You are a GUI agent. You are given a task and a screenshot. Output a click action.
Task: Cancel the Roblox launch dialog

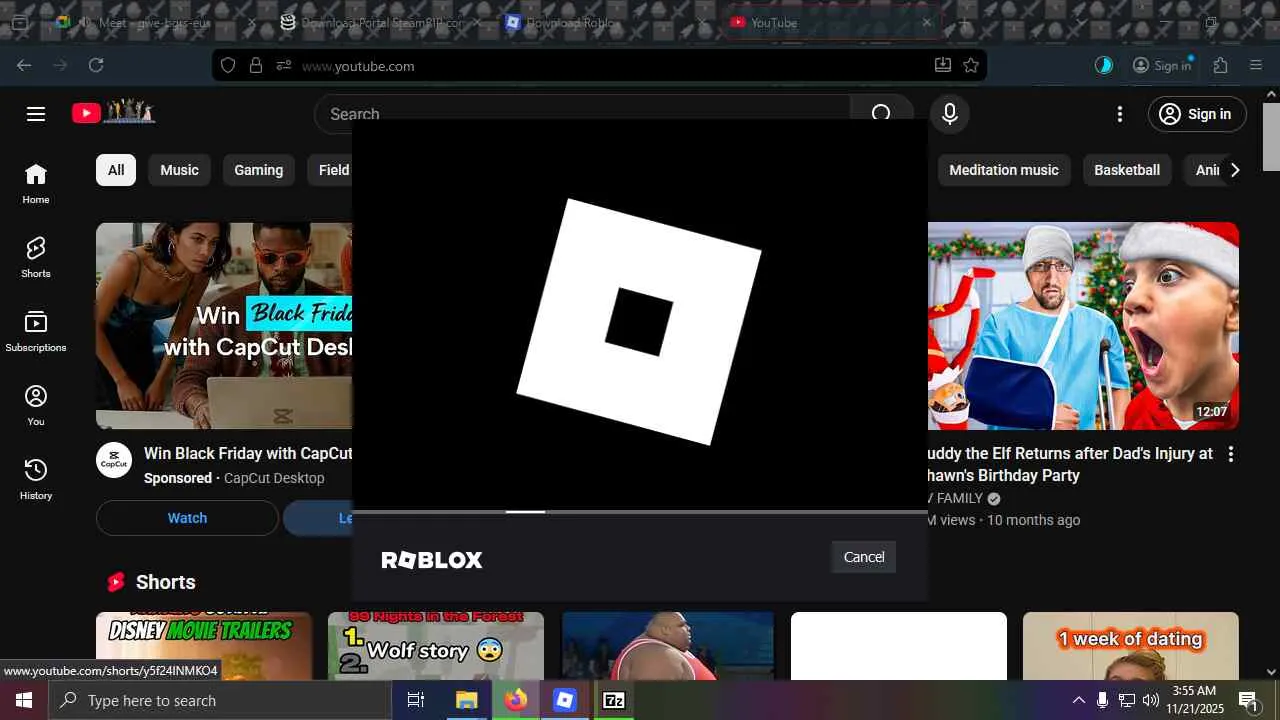tap(863, 557)
